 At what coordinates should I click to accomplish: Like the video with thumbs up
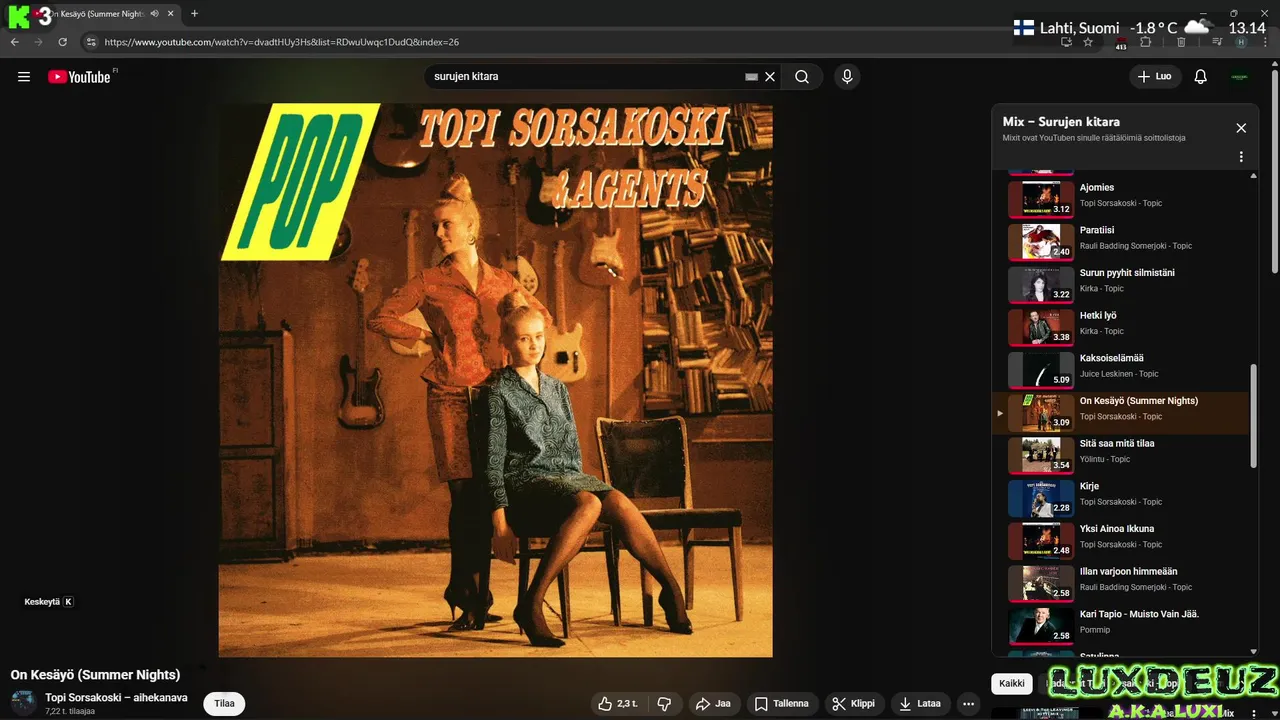619,704
